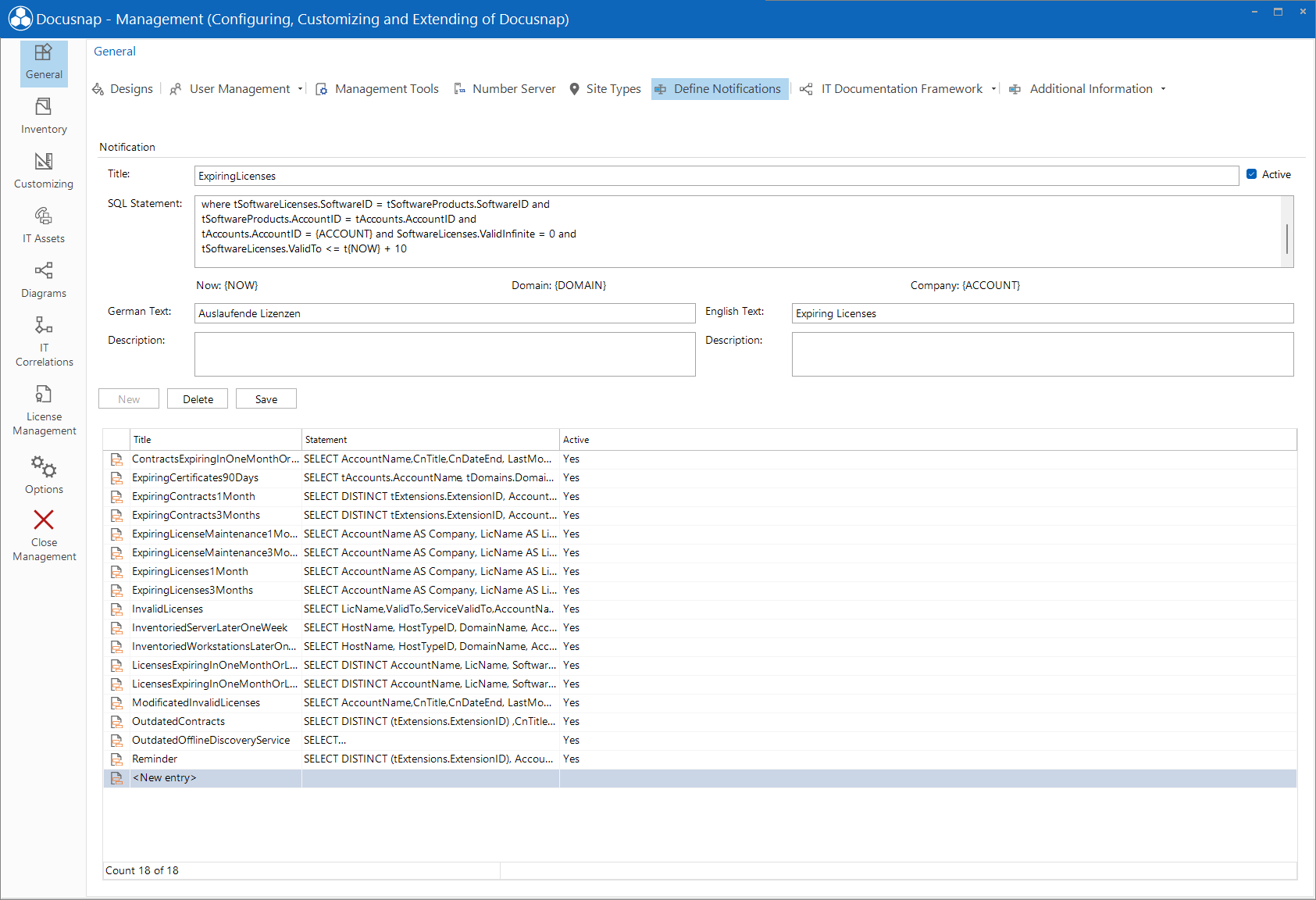Click the Title input field
1316x900 pixels.
coord(716,176)
